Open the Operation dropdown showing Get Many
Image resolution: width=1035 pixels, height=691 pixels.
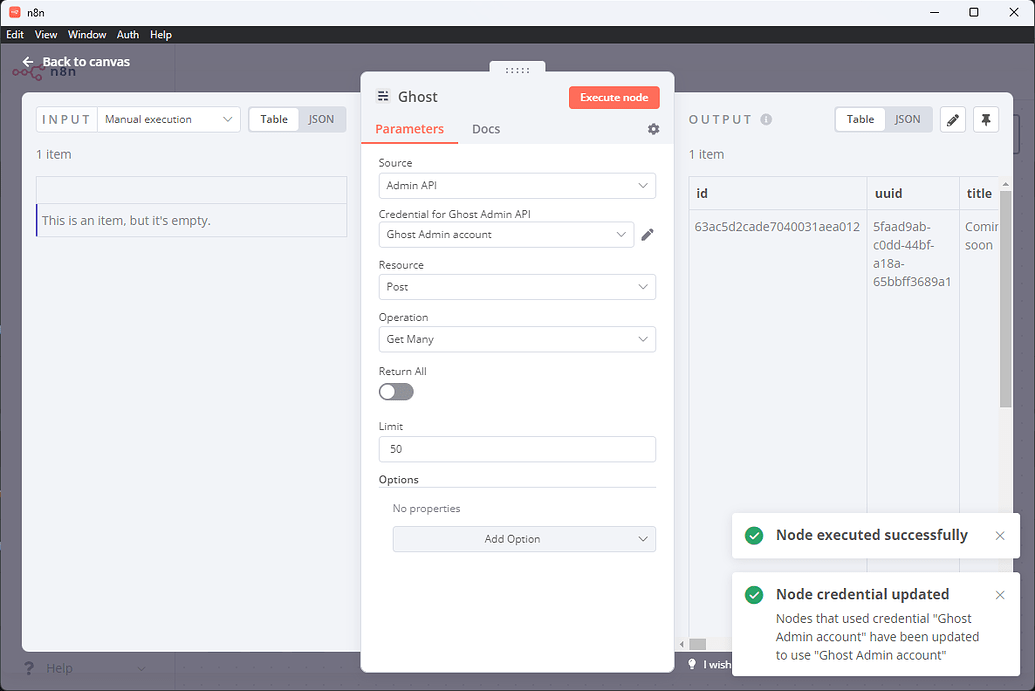tap(517, 339)
